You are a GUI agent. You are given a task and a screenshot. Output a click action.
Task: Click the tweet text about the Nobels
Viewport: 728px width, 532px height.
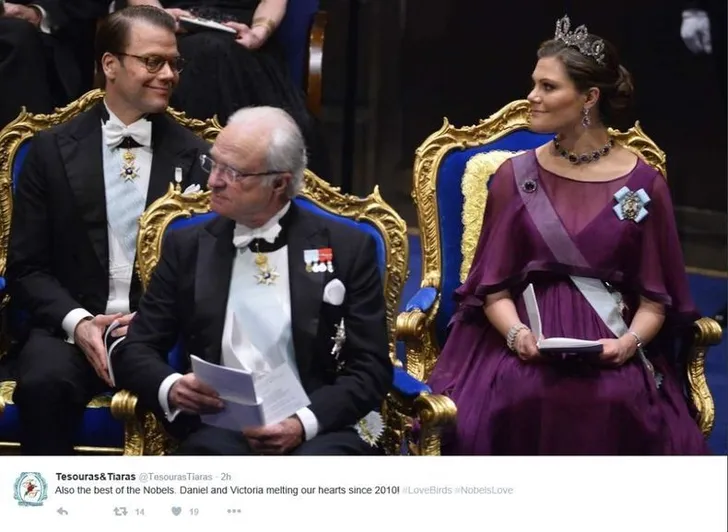227,490
